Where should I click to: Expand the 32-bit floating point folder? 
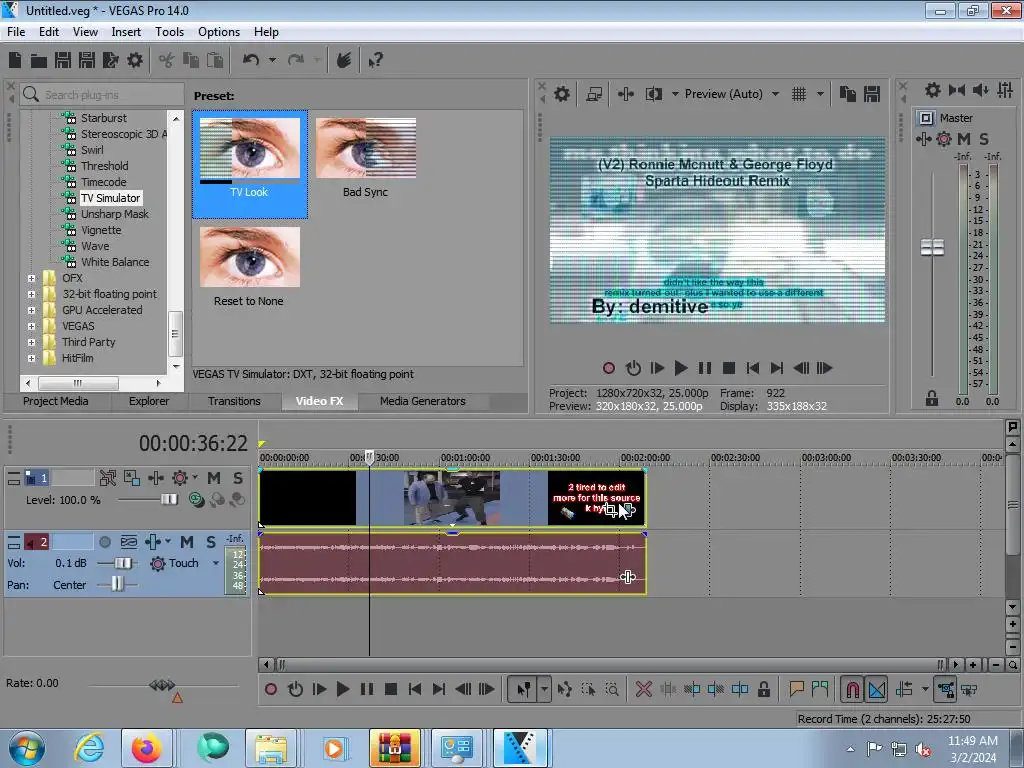click(31, 295)
